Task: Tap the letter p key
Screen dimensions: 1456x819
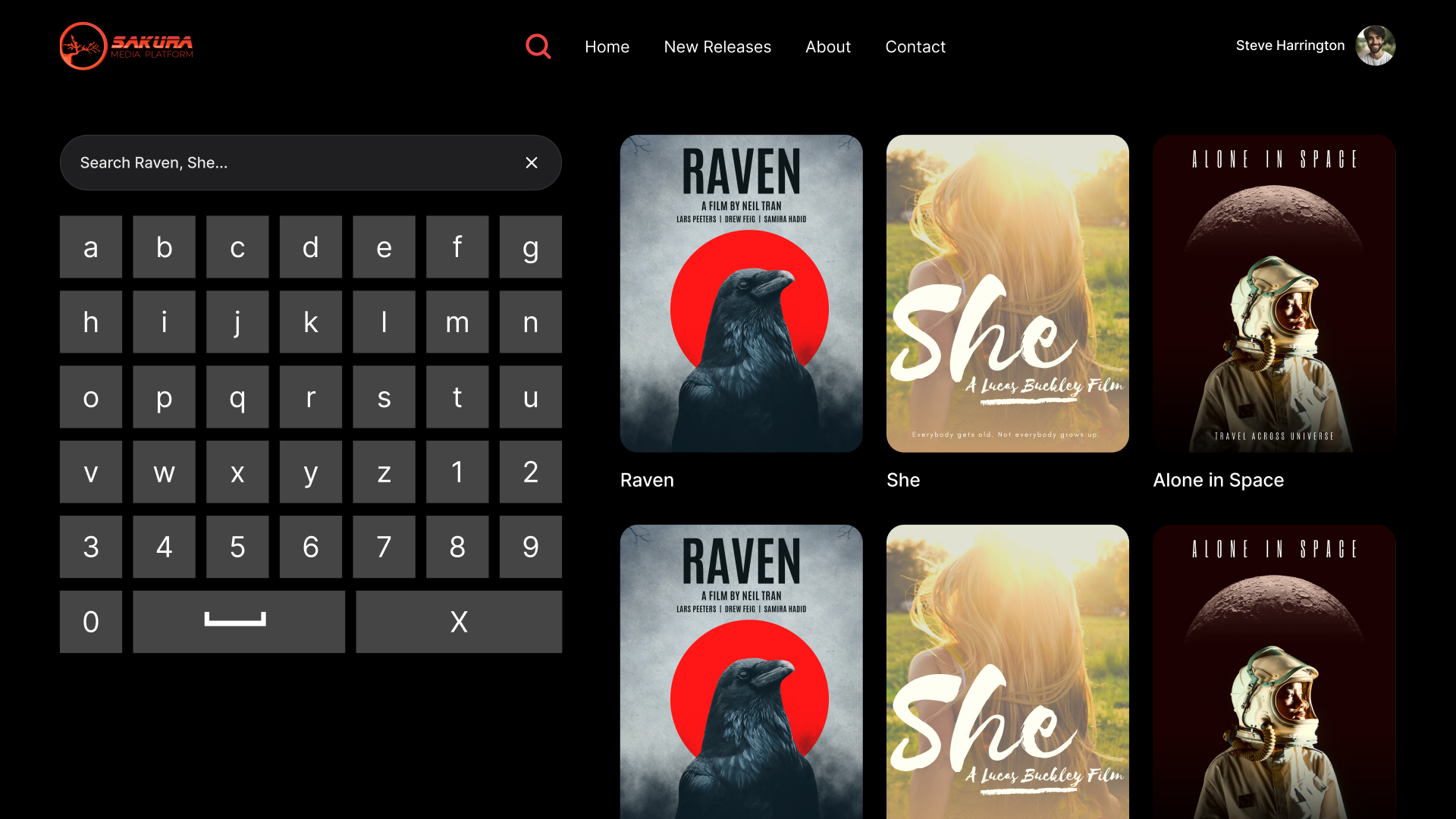Action: [x=164, y=397]
